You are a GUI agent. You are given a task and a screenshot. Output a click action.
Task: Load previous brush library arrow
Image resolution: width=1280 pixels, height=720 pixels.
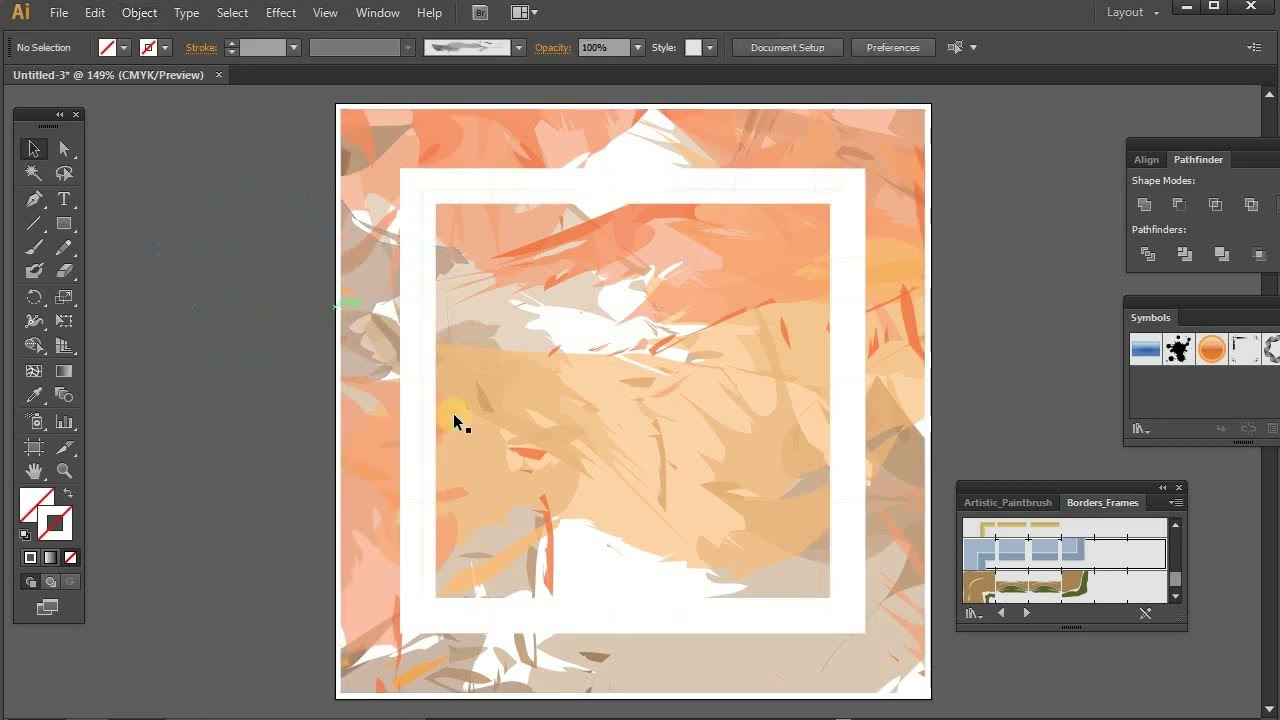pyautogui.click(x=1001, y=613)
